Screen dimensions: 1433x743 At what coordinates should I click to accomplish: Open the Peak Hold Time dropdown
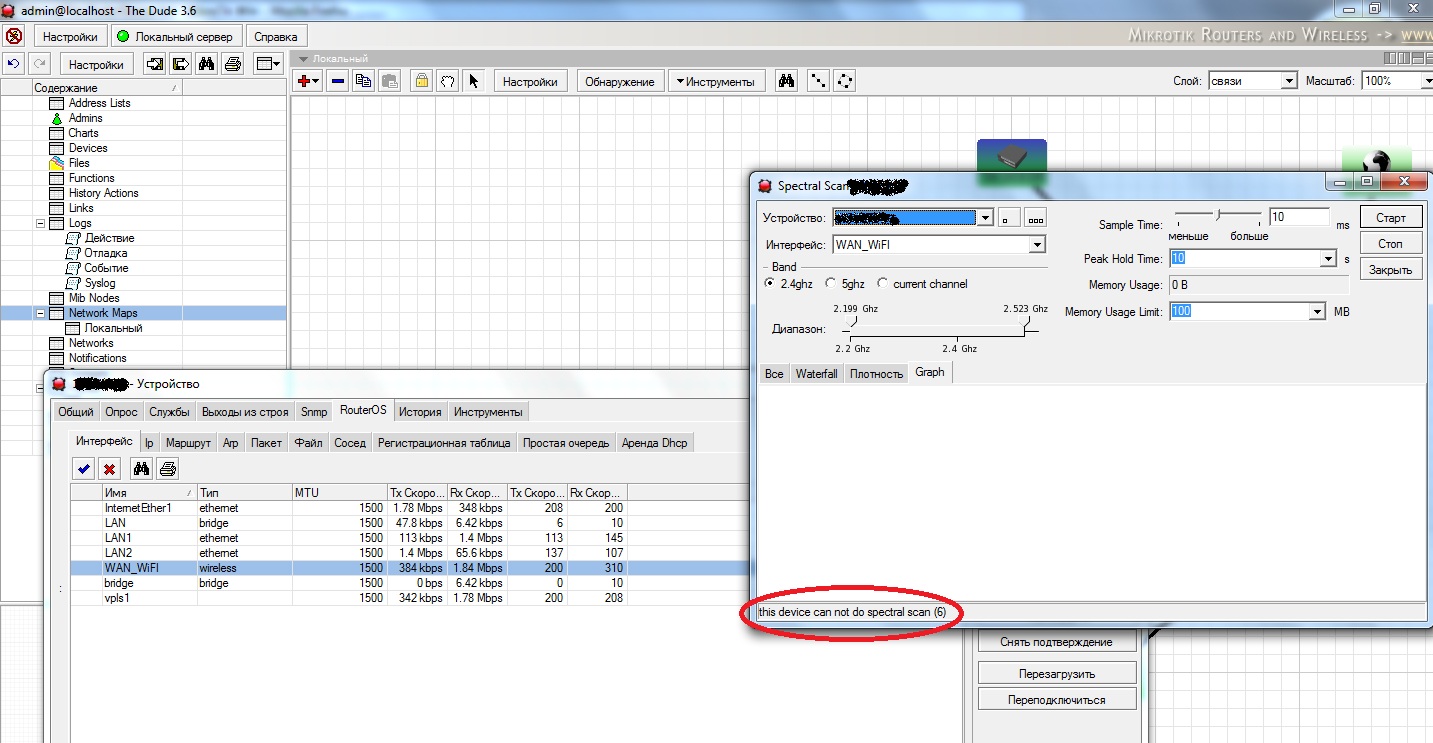(x=1328, y=259)
